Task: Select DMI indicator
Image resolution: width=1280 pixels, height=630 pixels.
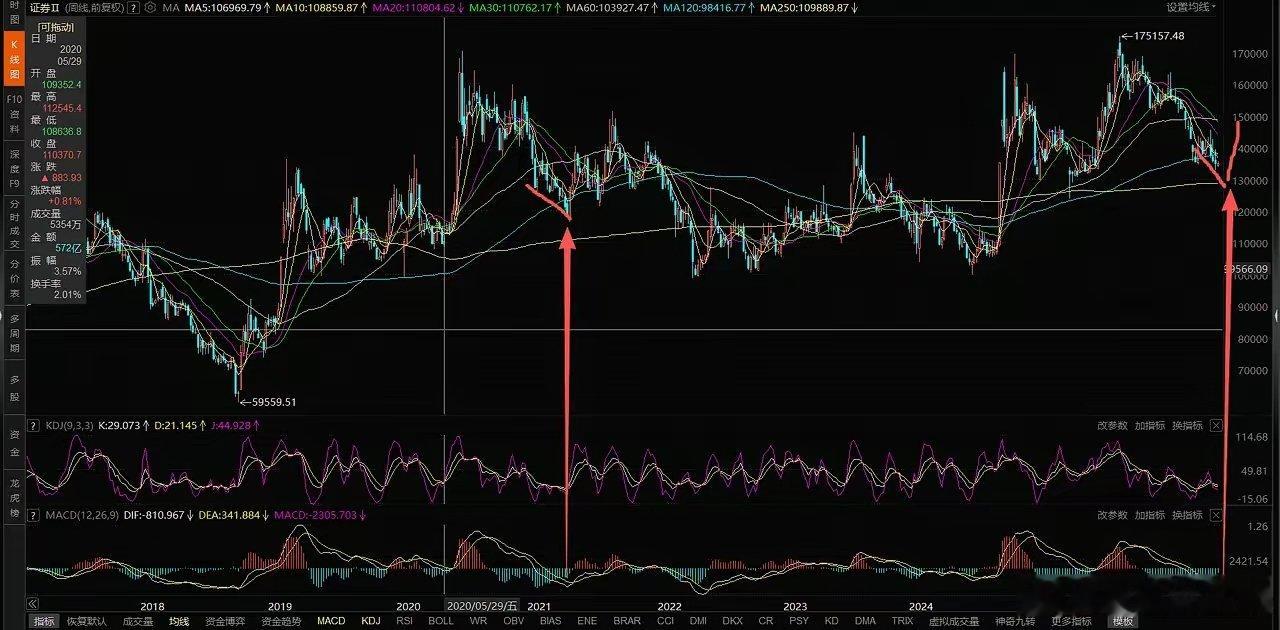Action: point(699,621)
